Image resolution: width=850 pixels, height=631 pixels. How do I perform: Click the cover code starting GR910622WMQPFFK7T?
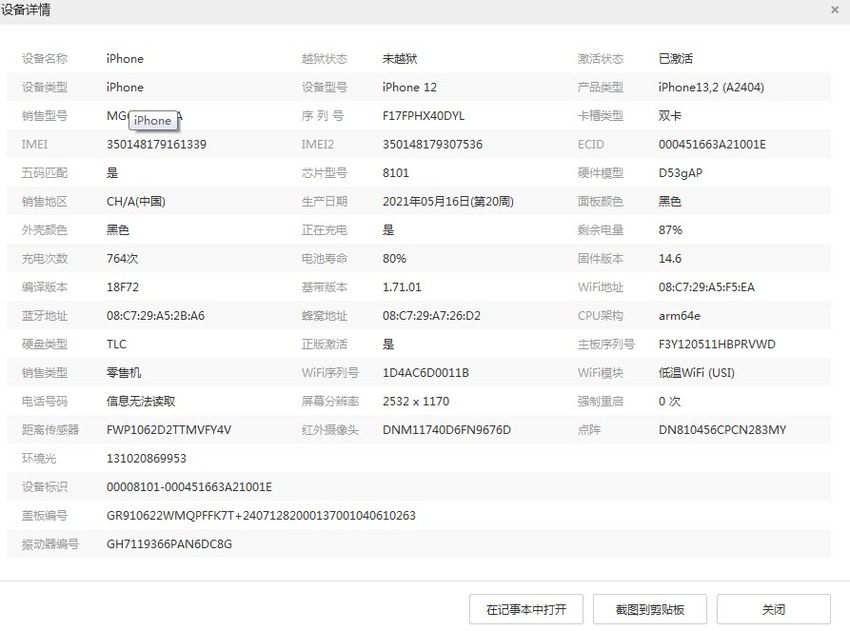coord(261,516)
